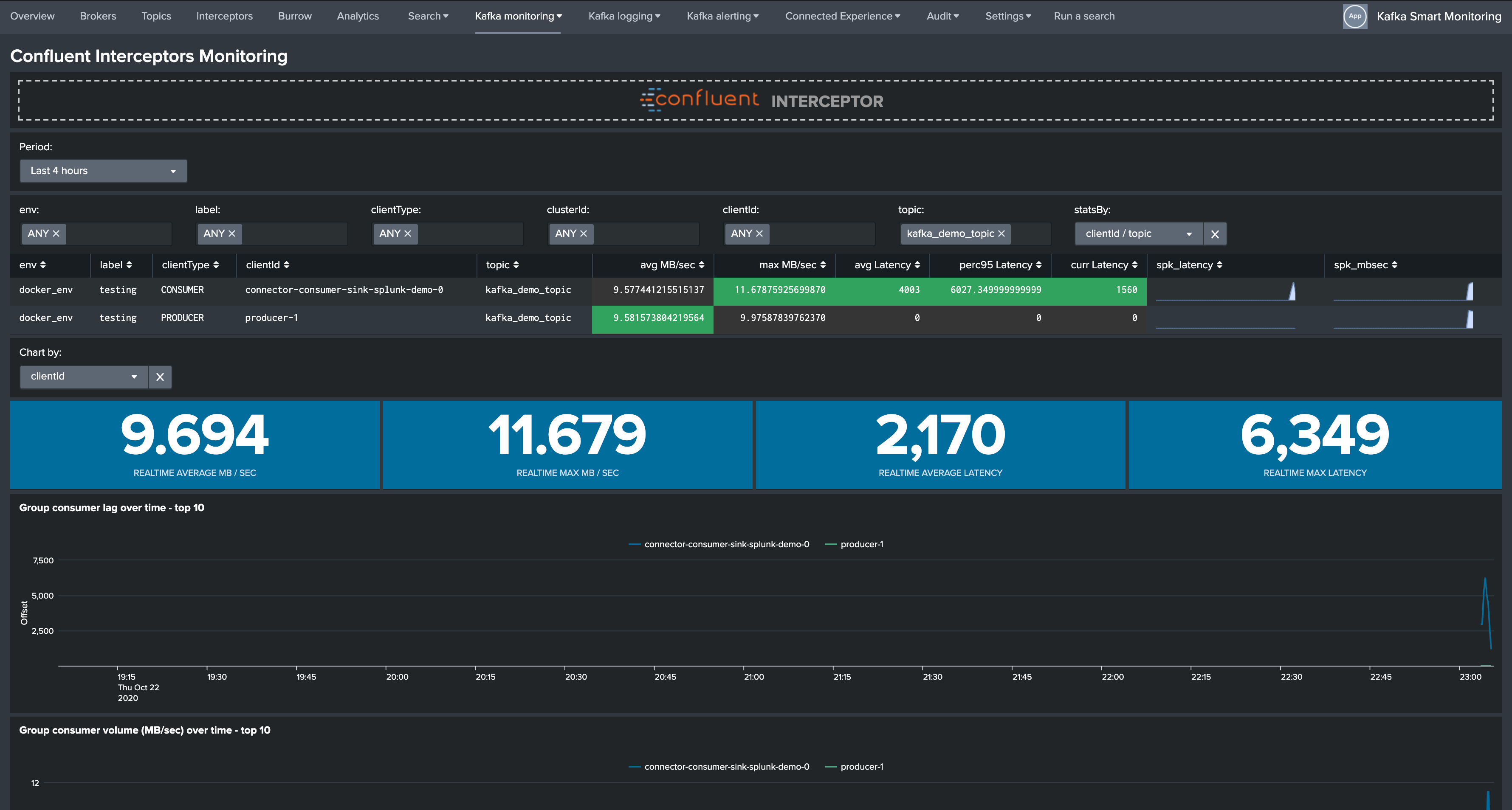Sort table by clientType column
The width and height of the screenshot is (1512, 810).
[x=190, y=265]
